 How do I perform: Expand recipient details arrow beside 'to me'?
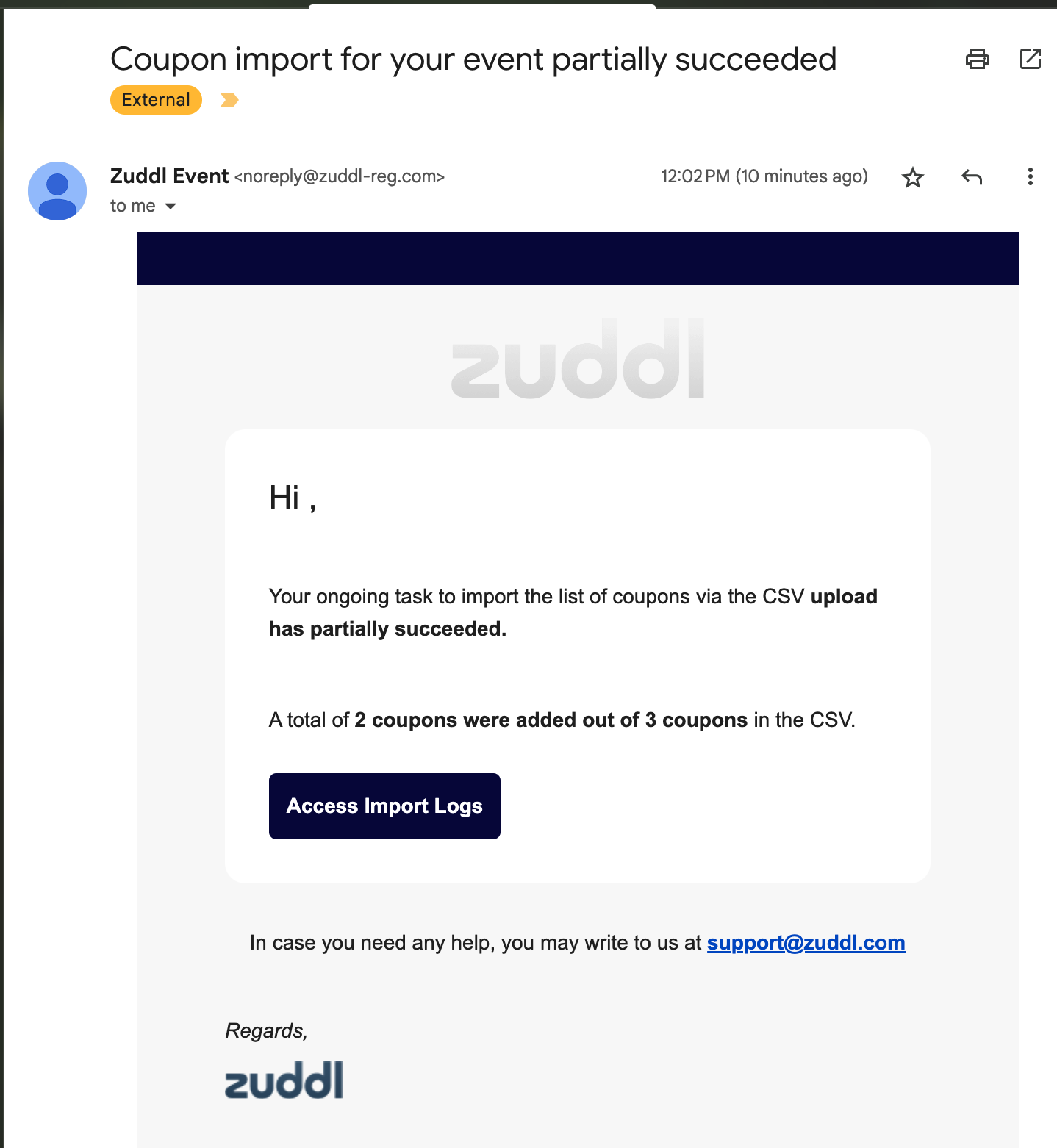click(x=171, y=207)
